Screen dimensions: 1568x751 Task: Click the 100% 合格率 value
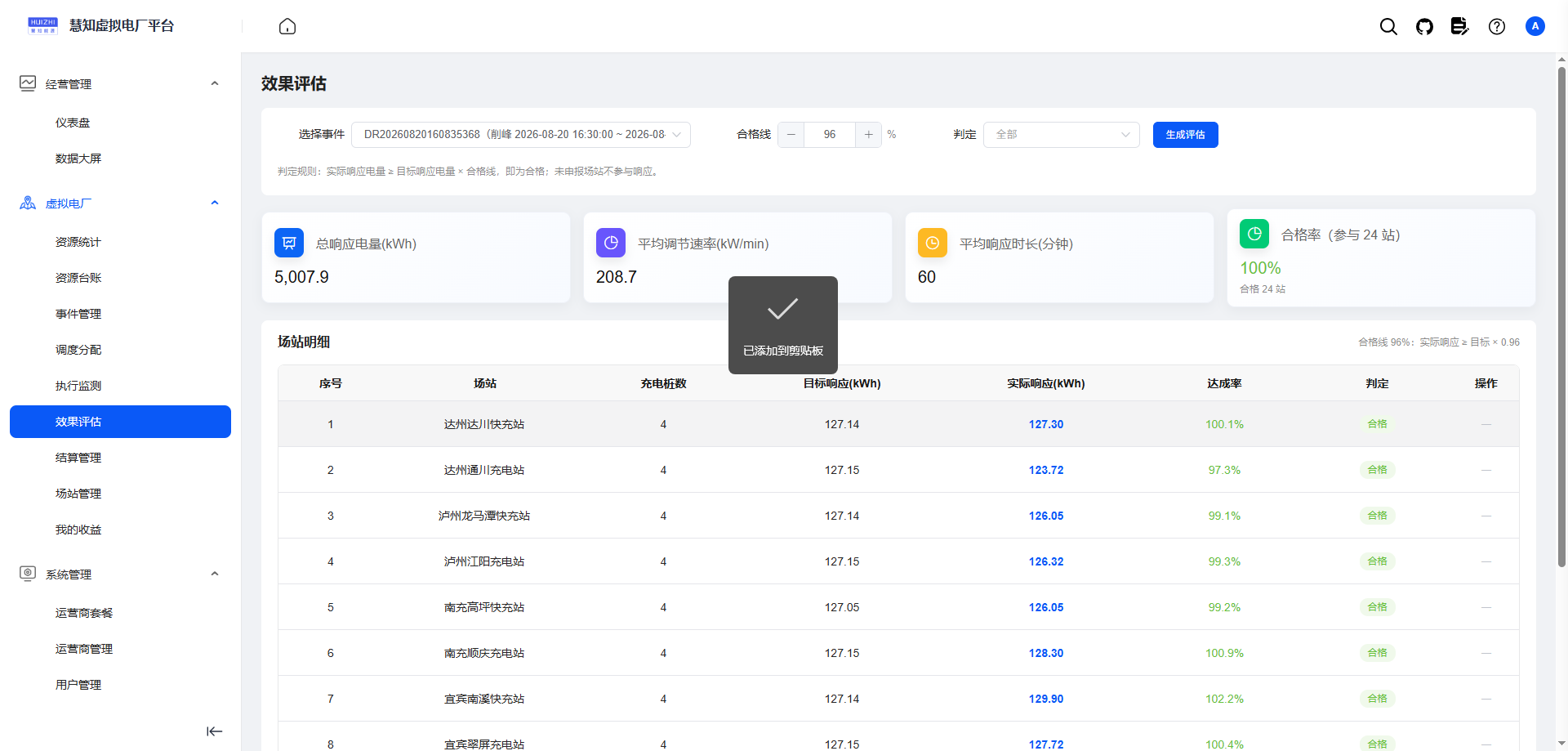[x=1260, y=268]
